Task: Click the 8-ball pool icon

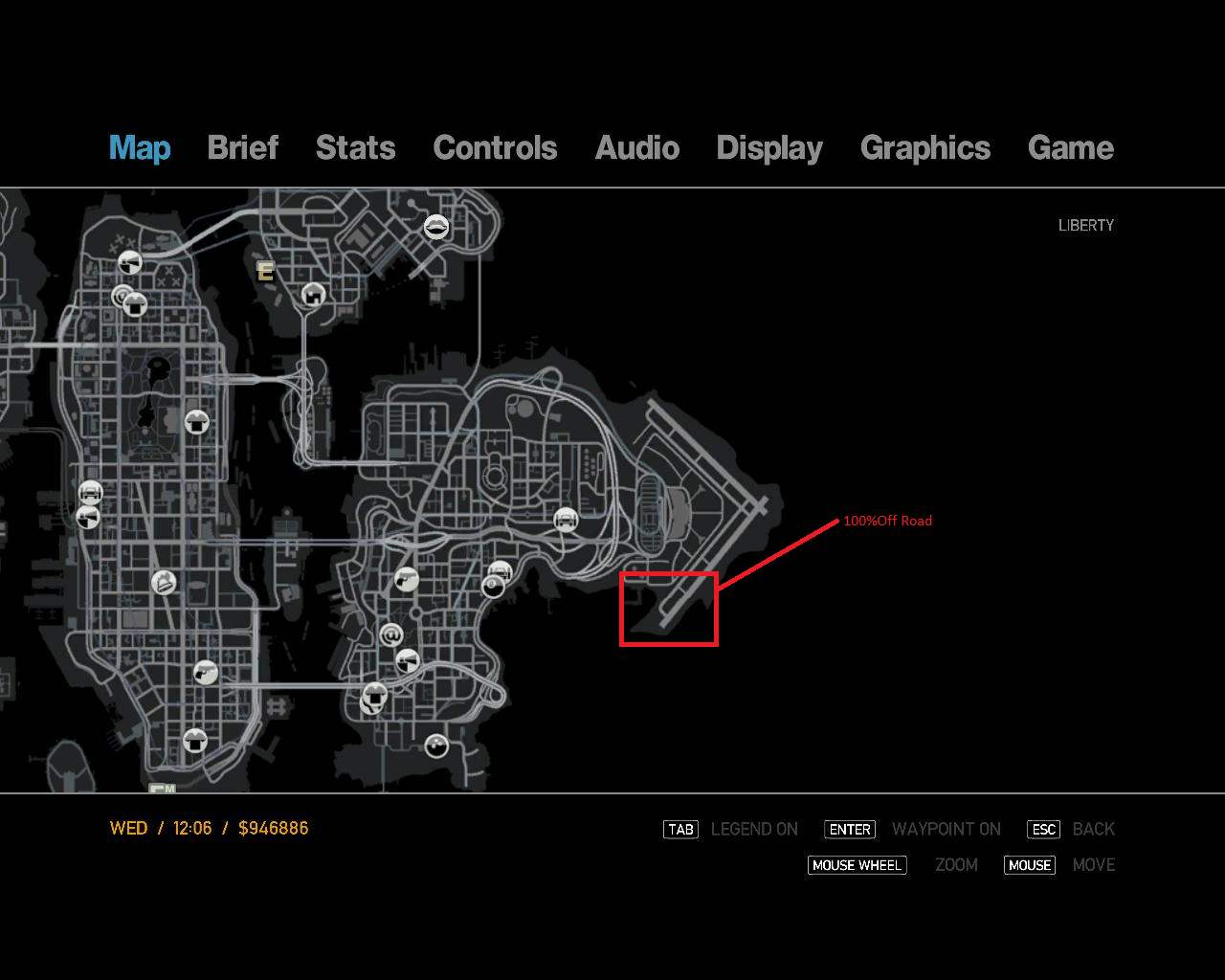Action: (x=494, y=587)
